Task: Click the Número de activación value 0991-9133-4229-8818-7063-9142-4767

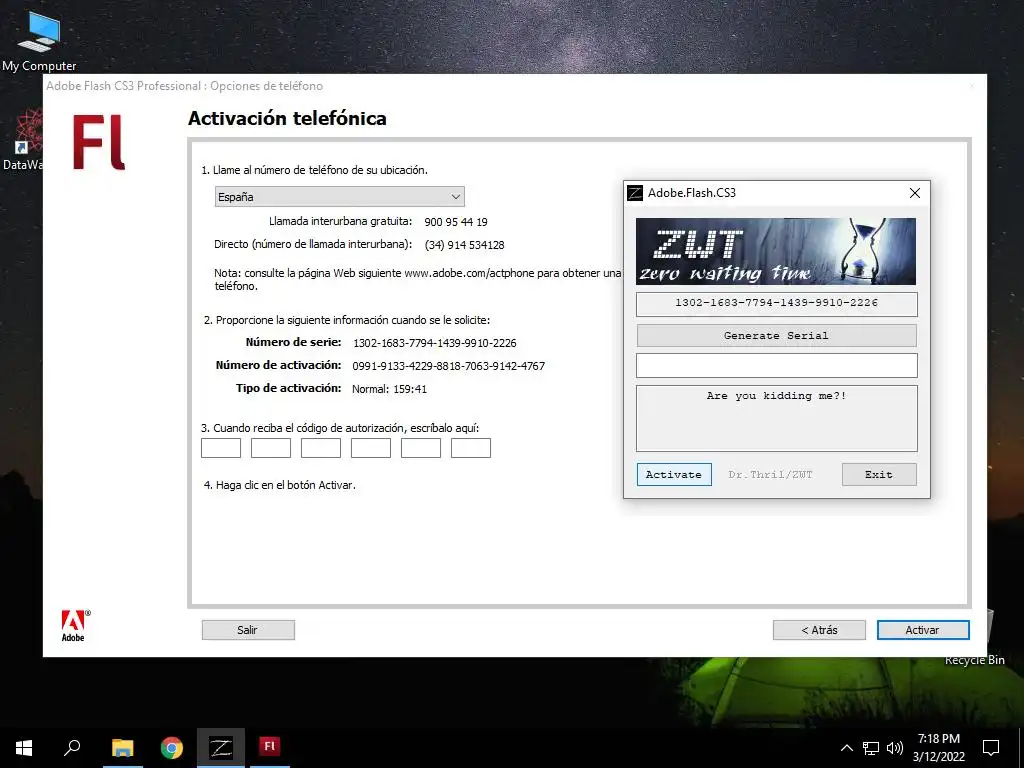Action: coord(449,366)
